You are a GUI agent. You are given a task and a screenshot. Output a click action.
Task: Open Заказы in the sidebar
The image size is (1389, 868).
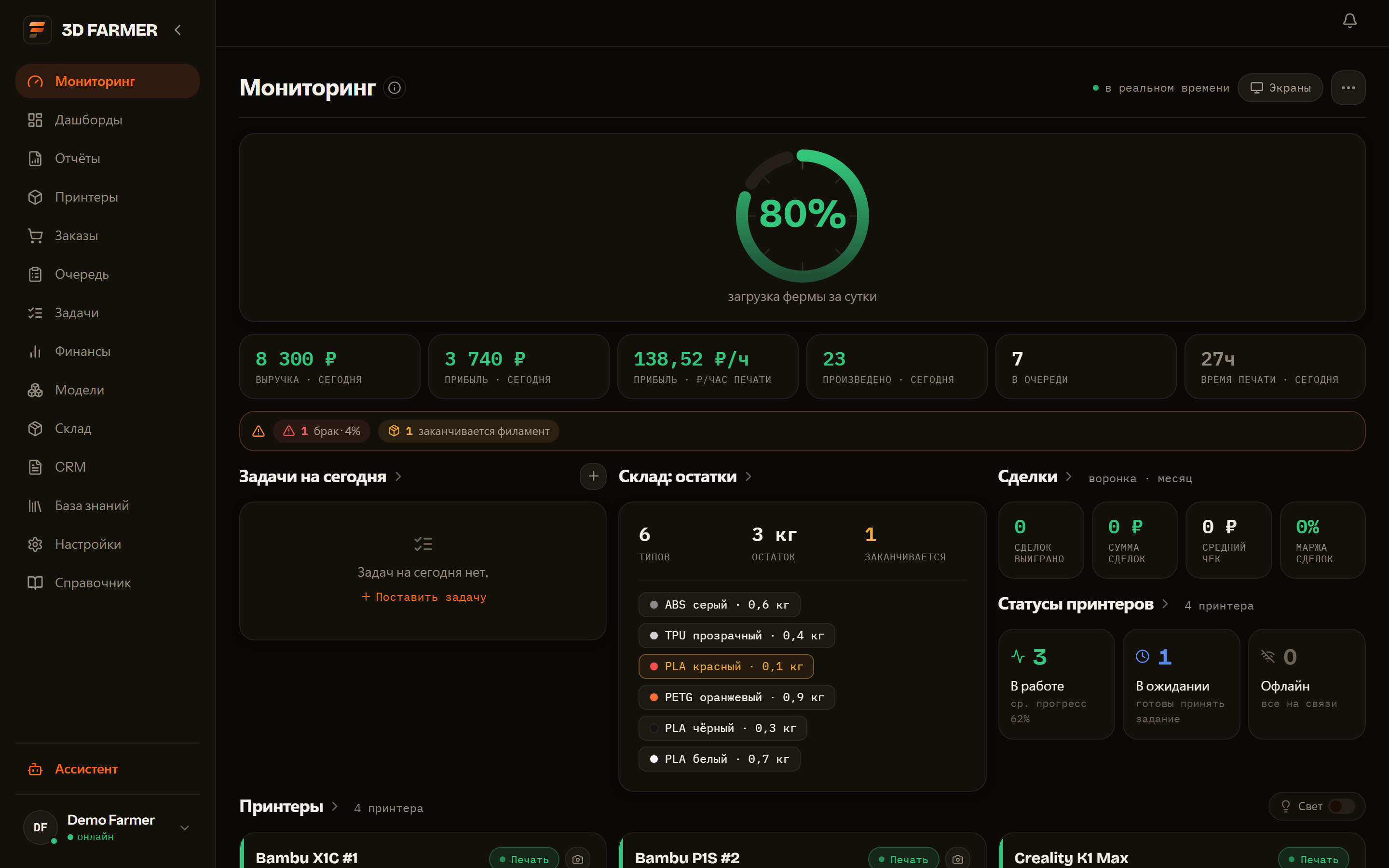[x=108, y=235]
